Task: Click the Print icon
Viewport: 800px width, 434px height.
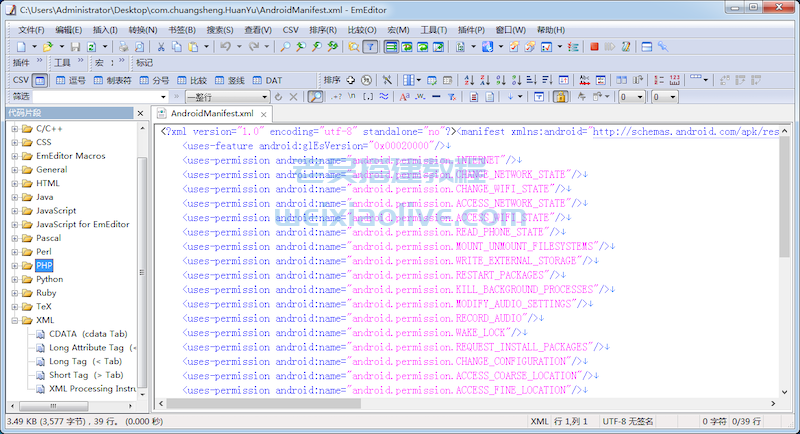Action: (123, 47)
